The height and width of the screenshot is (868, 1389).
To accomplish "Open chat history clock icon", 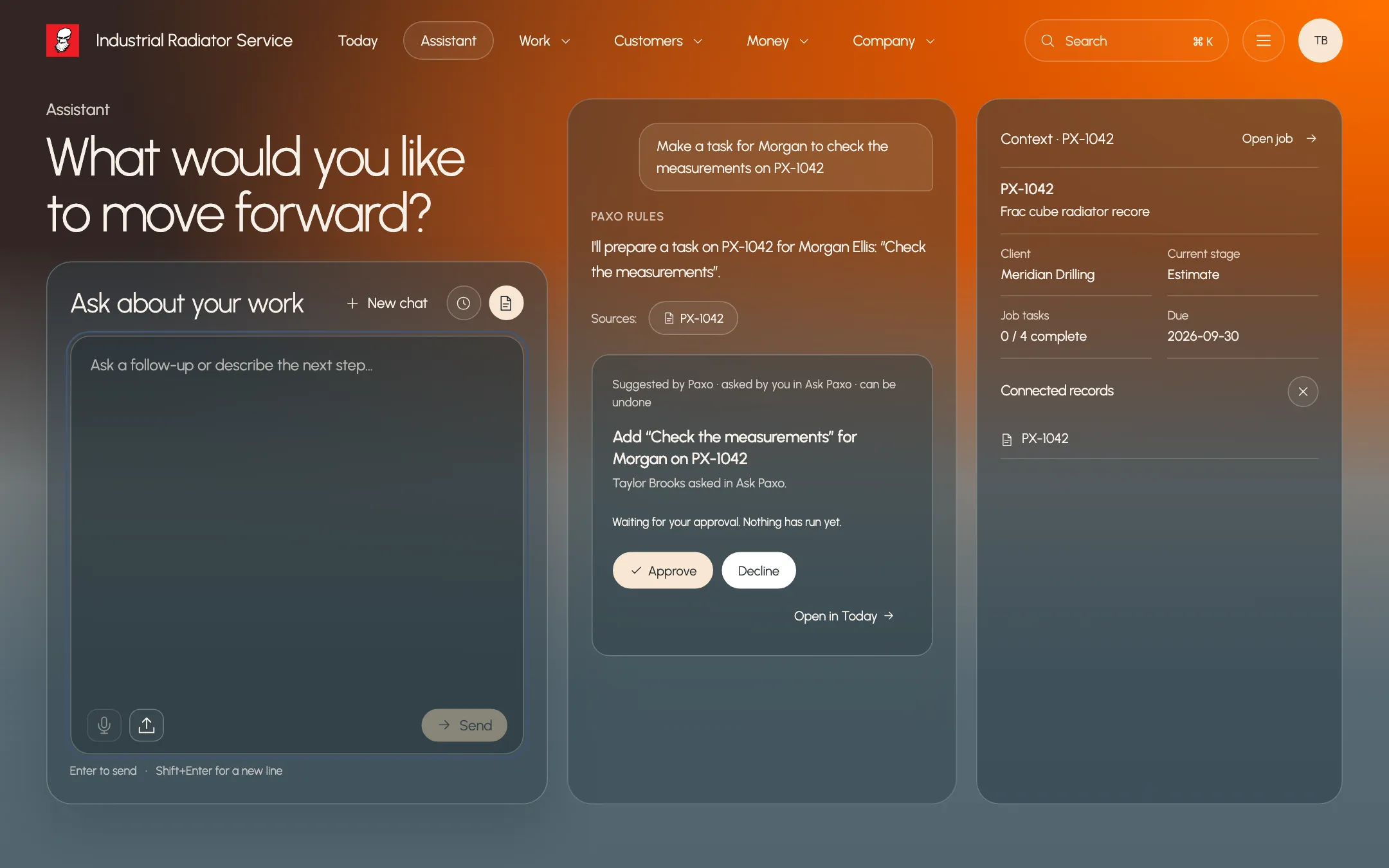I will pyautogui.click(x=464, y=303).
